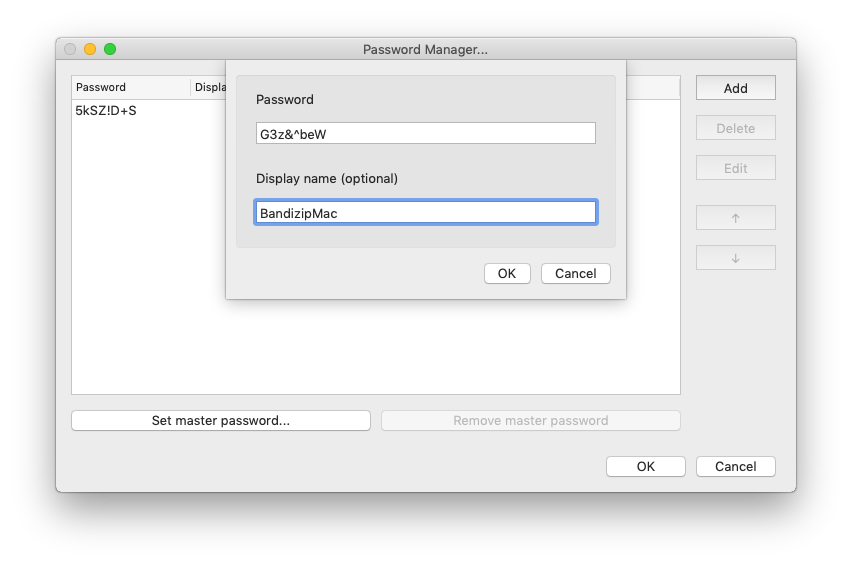Click the up arrow reorder button
The height and width of the screenshot is (566, 852).
coord(735,218)
